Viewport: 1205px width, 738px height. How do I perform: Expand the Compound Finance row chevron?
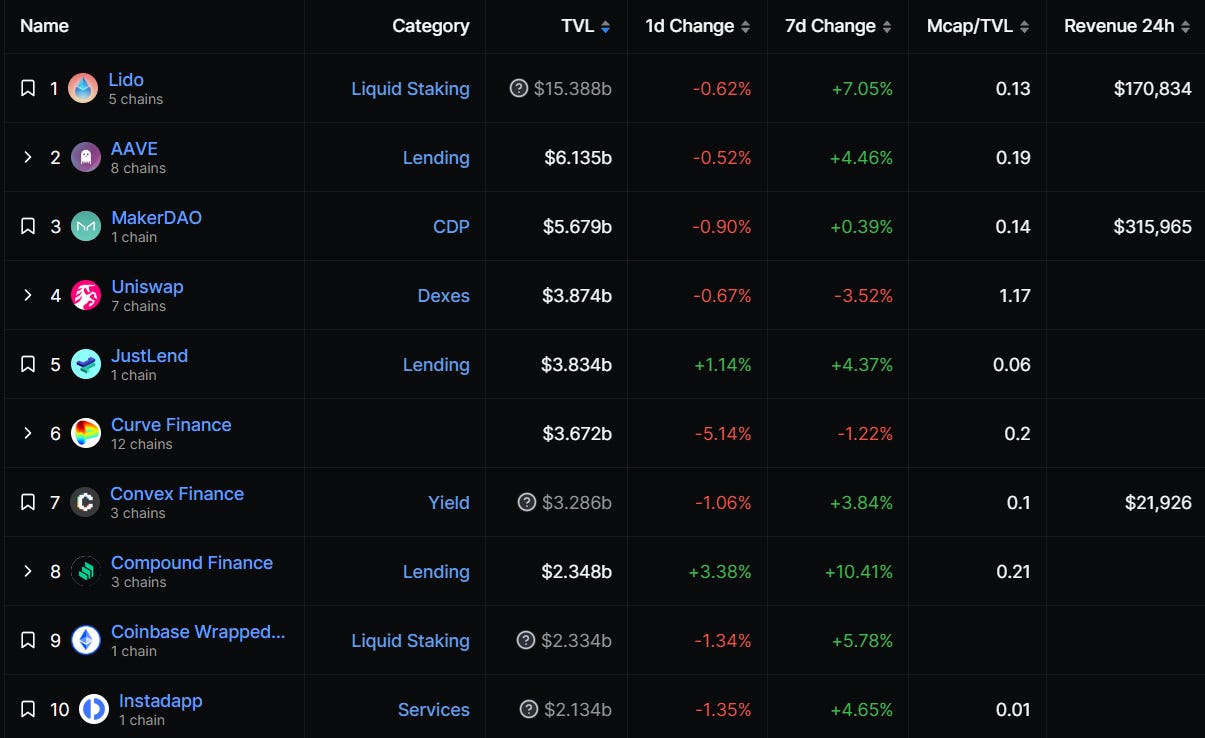click(x=28, y=571)
